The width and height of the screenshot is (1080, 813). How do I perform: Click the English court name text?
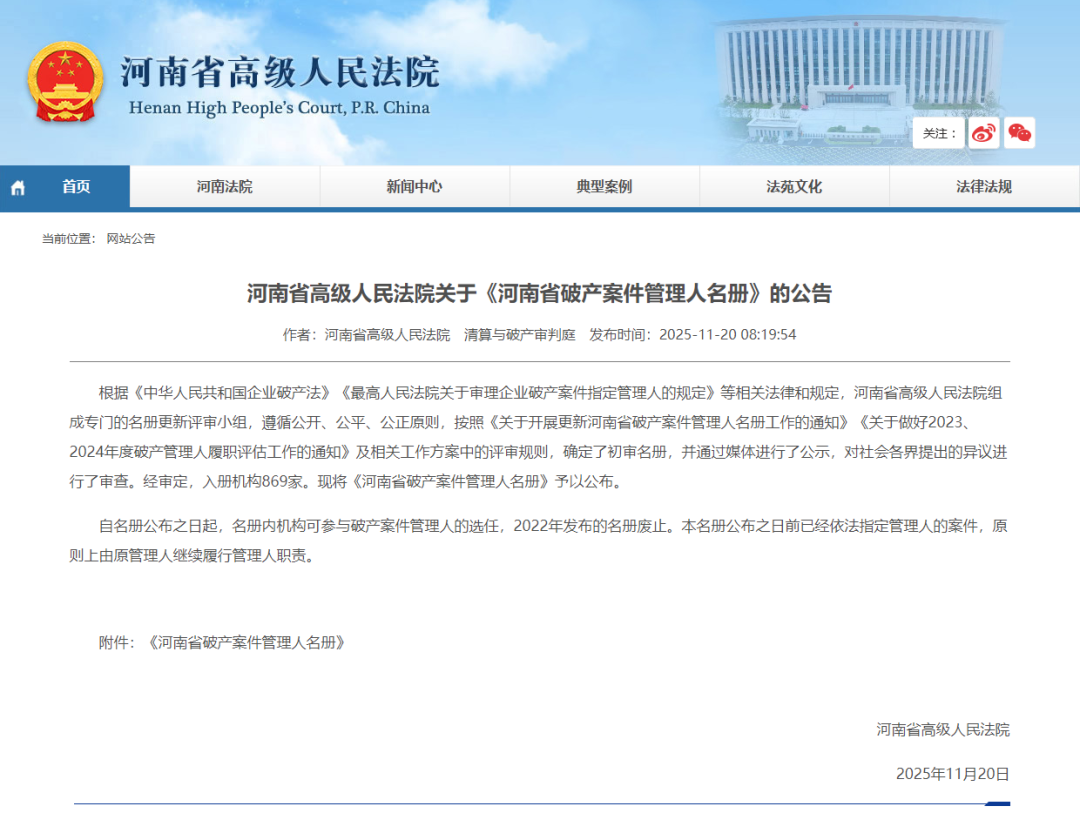coord(279,107)
